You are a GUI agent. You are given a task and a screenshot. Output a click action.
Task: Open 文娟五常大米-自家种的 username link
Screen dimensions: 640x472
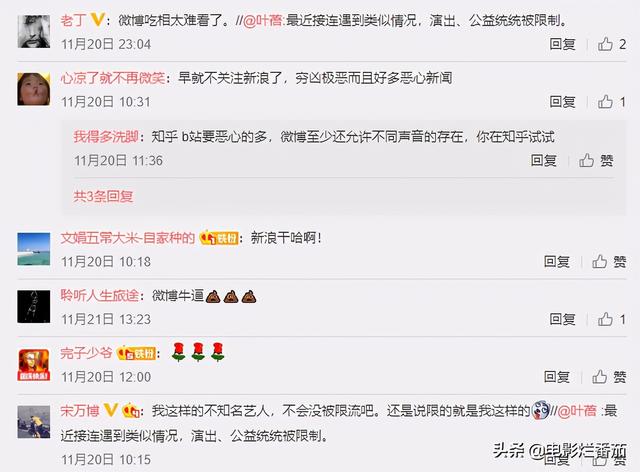[128, 238]
